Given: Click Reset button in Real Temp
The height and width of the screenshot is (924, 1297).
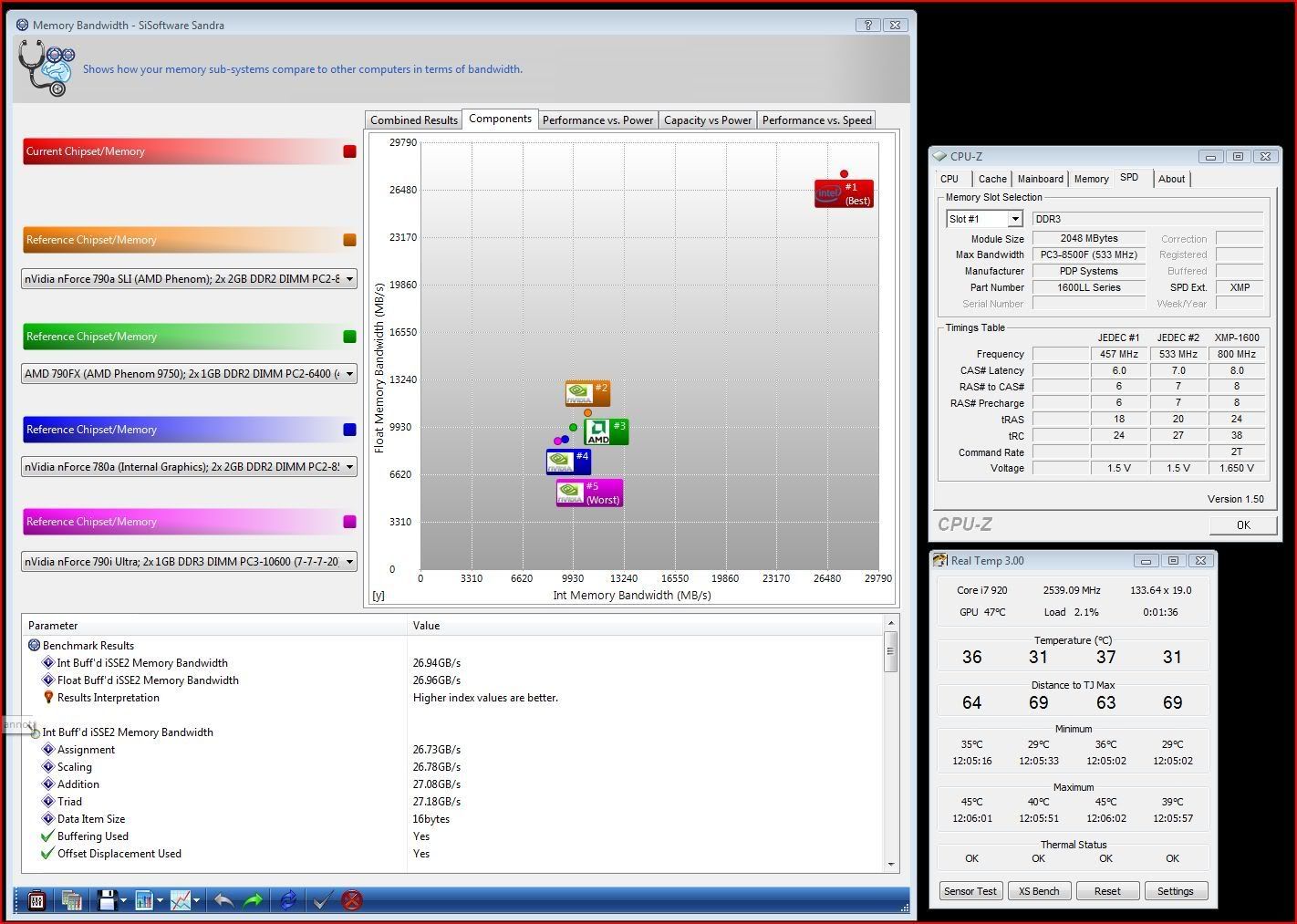Looking at the screenshot, I should [x=1107, y=891].
